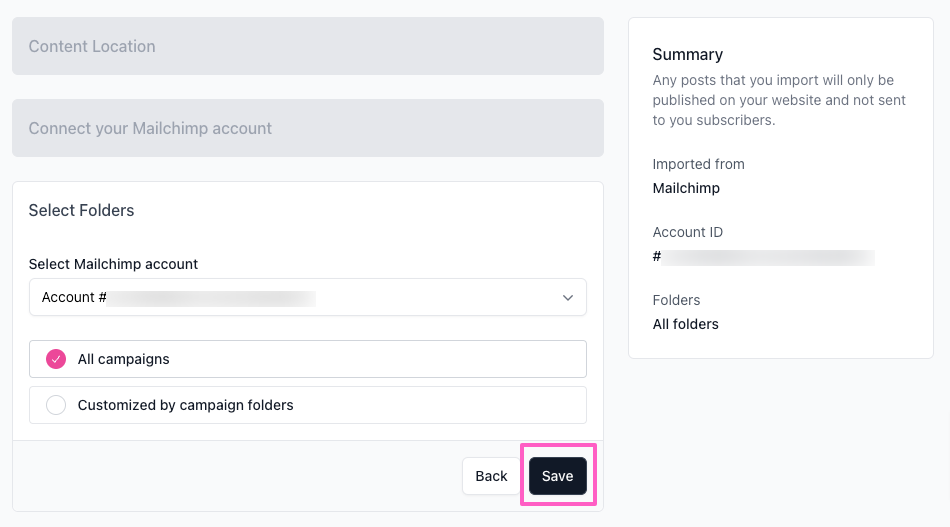Click the Mailchimp value under Imported from
Image resolution: width=950 pixels, height=527 pixels.
click(686, 188)
